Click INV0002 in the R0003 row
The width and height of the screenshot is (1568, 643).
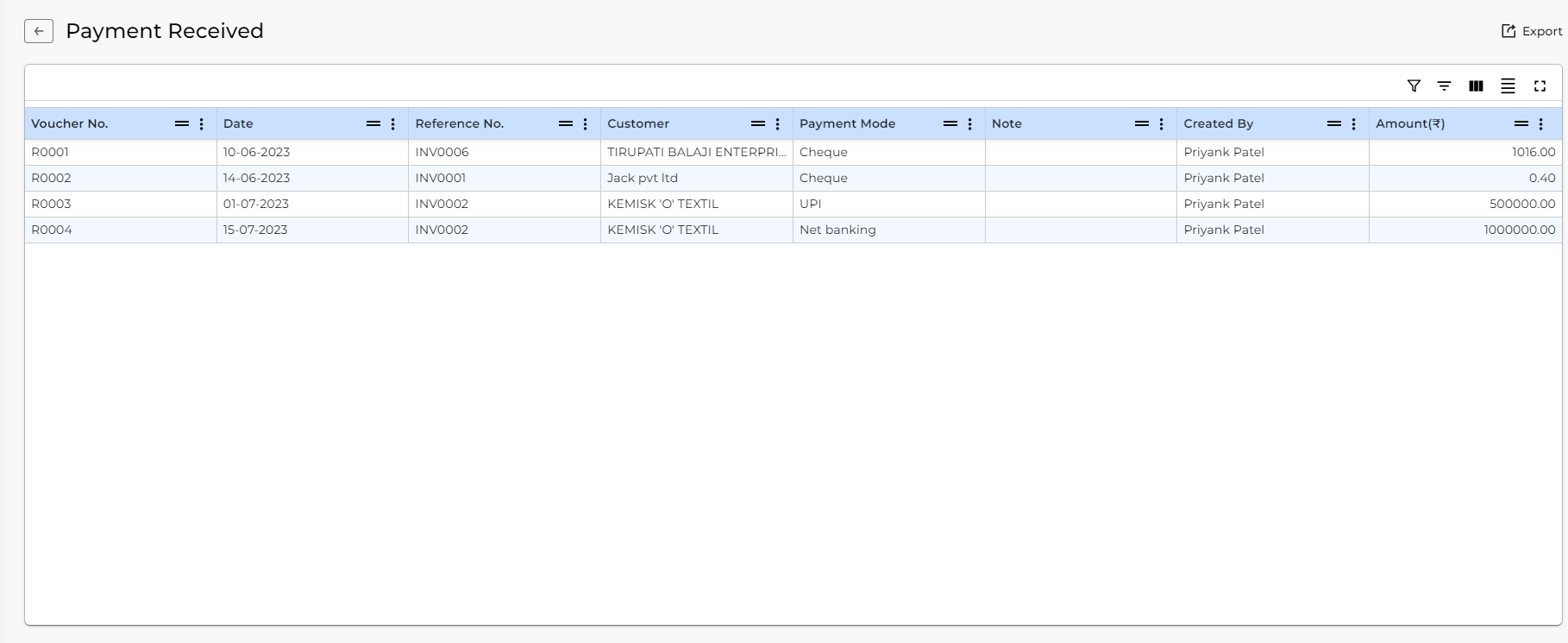click(x=442, y=204)
